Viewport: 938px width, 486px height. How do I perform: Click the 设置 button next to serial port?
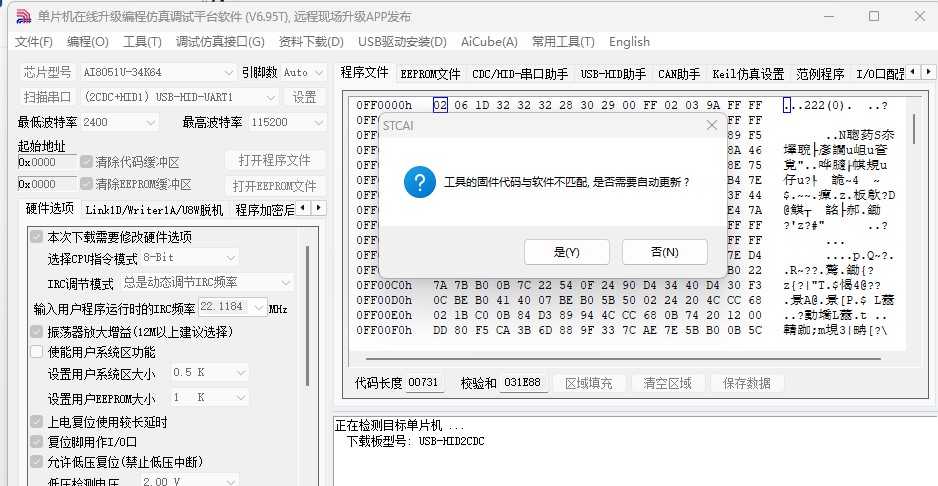pyautogui.click(x=304, y=97)
